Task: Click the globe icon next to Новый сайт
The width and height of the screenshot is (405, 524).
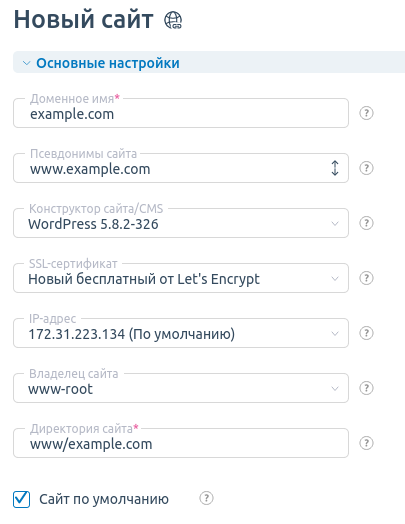Action: coord(173,20)
